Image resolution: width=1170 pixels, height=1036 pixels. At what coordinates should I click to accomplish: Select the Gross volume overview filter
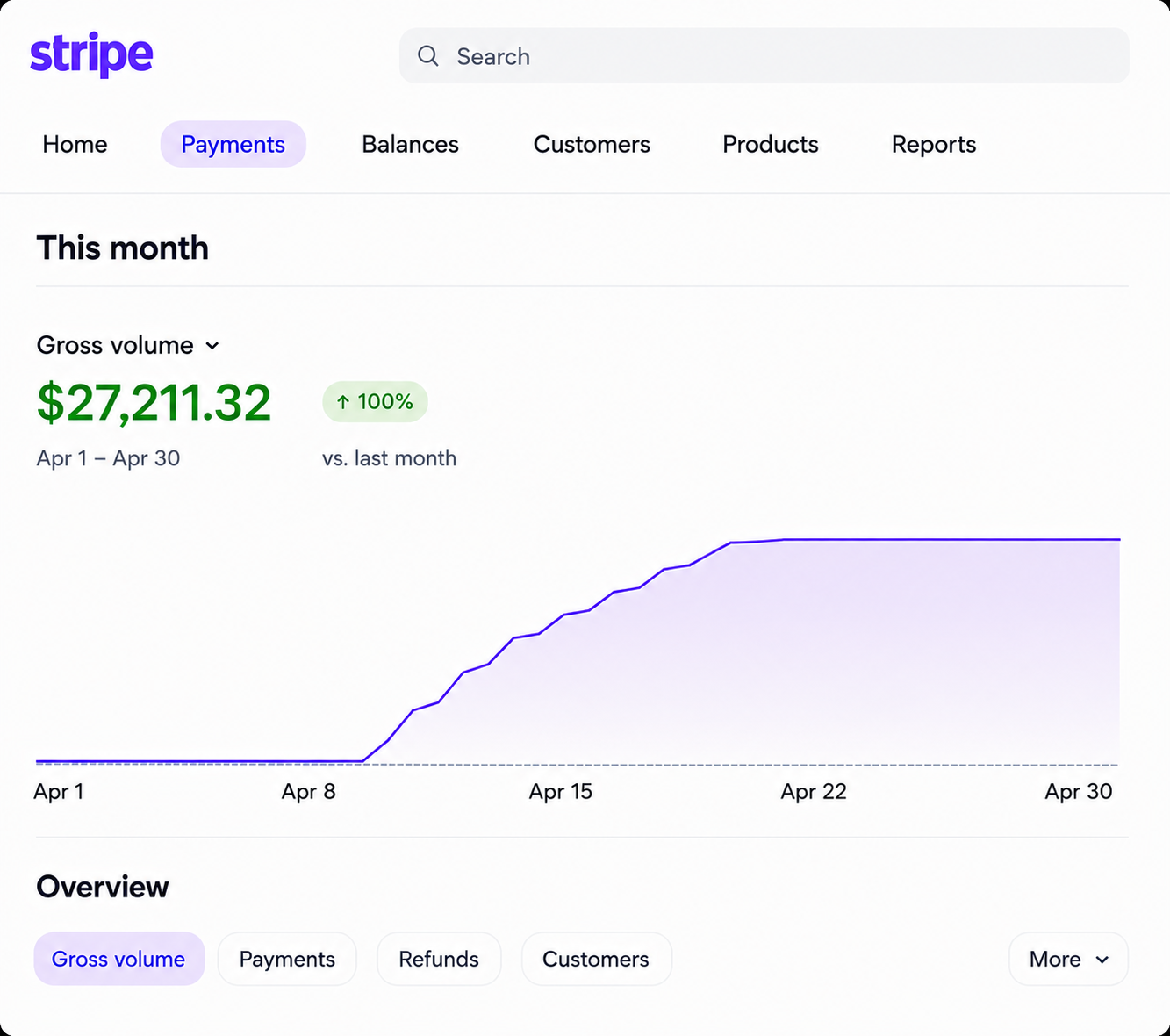118,959
